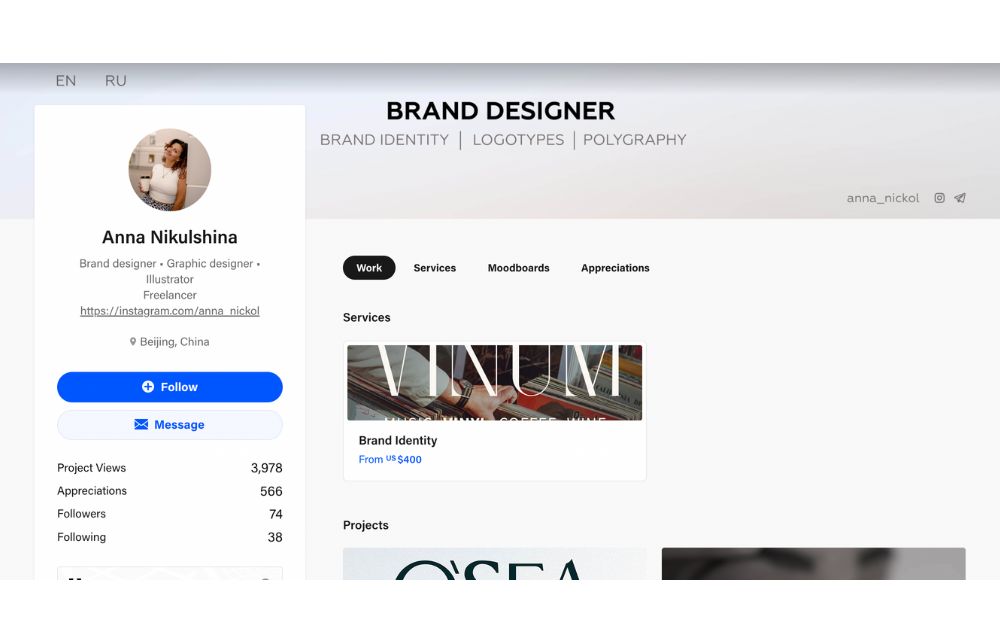Image resolution: width=1000 pixels, height=630 pixels.
Task: Follow Anna Nikulshina
Action: tap(170, 387)
